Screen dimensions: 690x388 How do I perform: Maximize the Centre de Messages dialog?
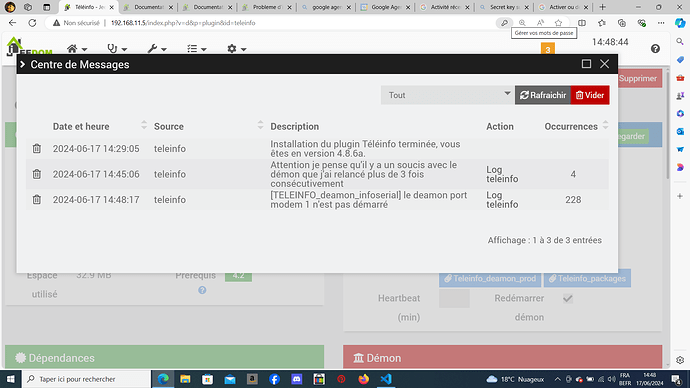(x=586, y=64)
